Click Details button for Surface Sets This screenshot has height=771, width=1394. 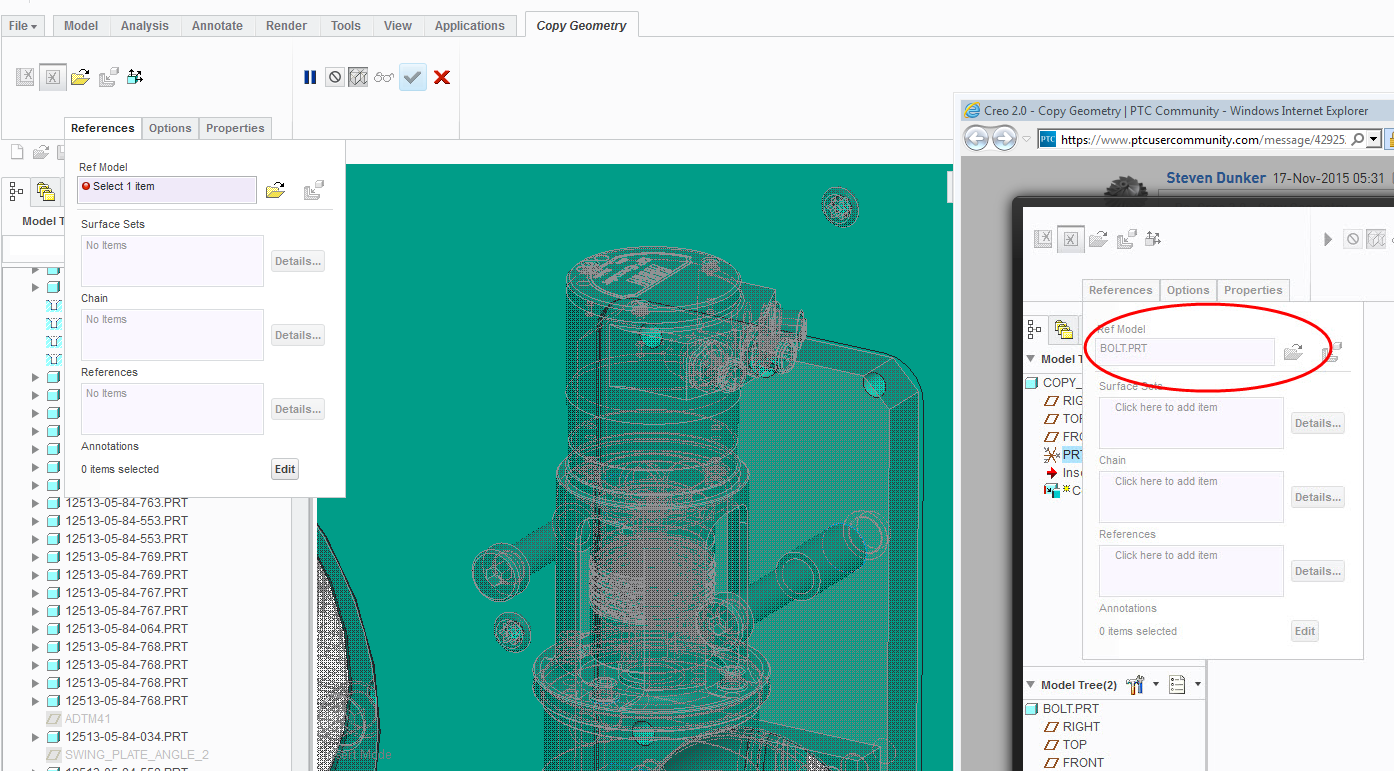point(298,261)
